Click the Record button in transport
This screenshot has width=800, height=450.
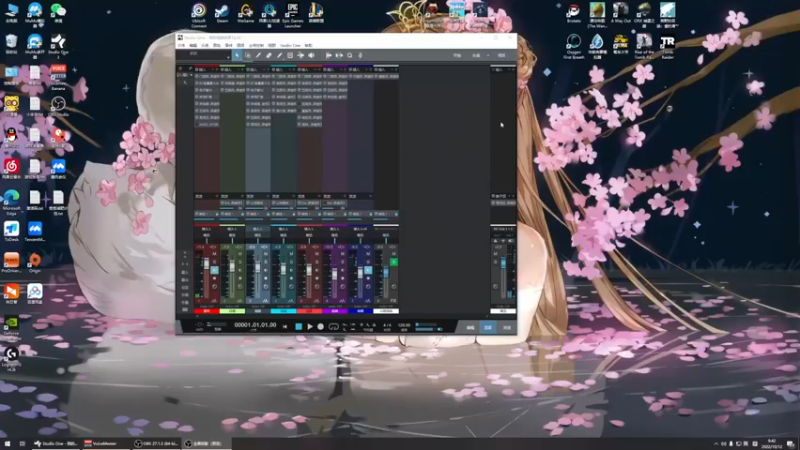pos(320,327)
